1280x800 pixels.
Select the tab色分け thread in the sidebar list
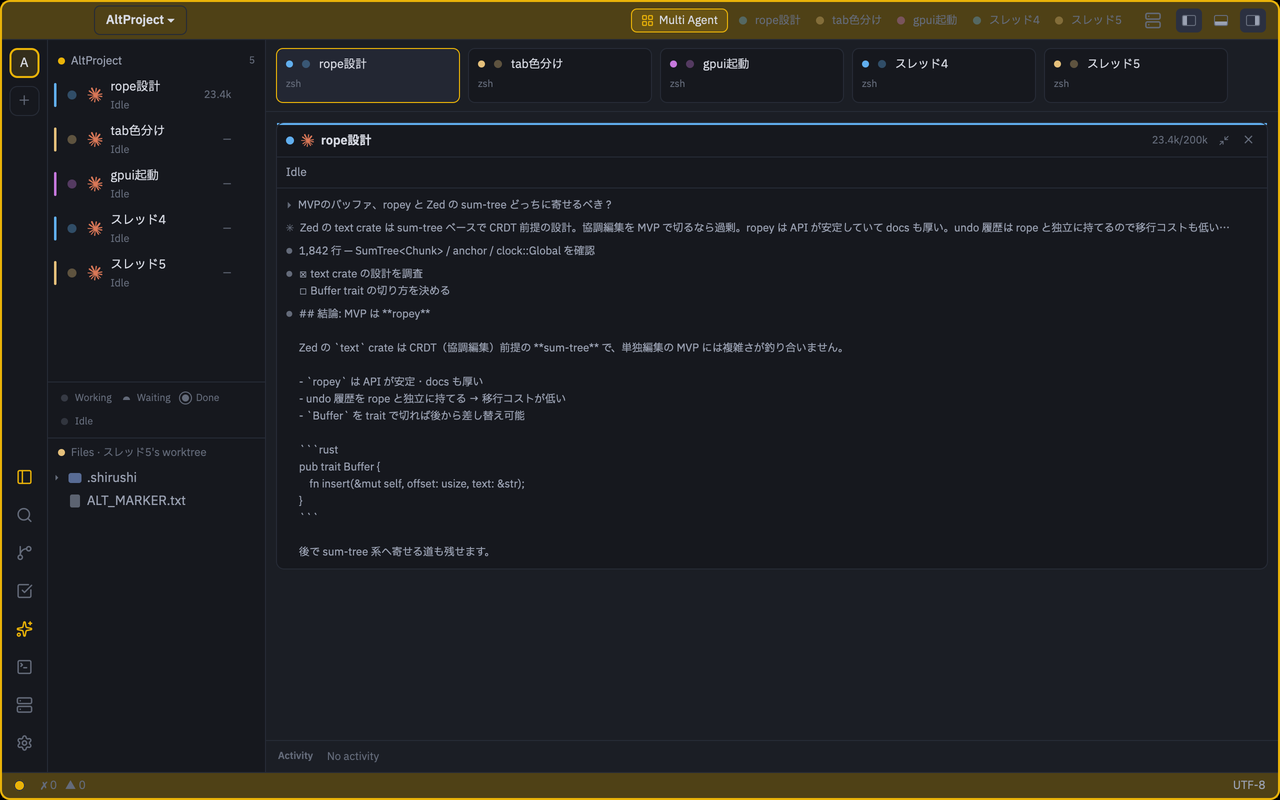click(x=156, y=139)
